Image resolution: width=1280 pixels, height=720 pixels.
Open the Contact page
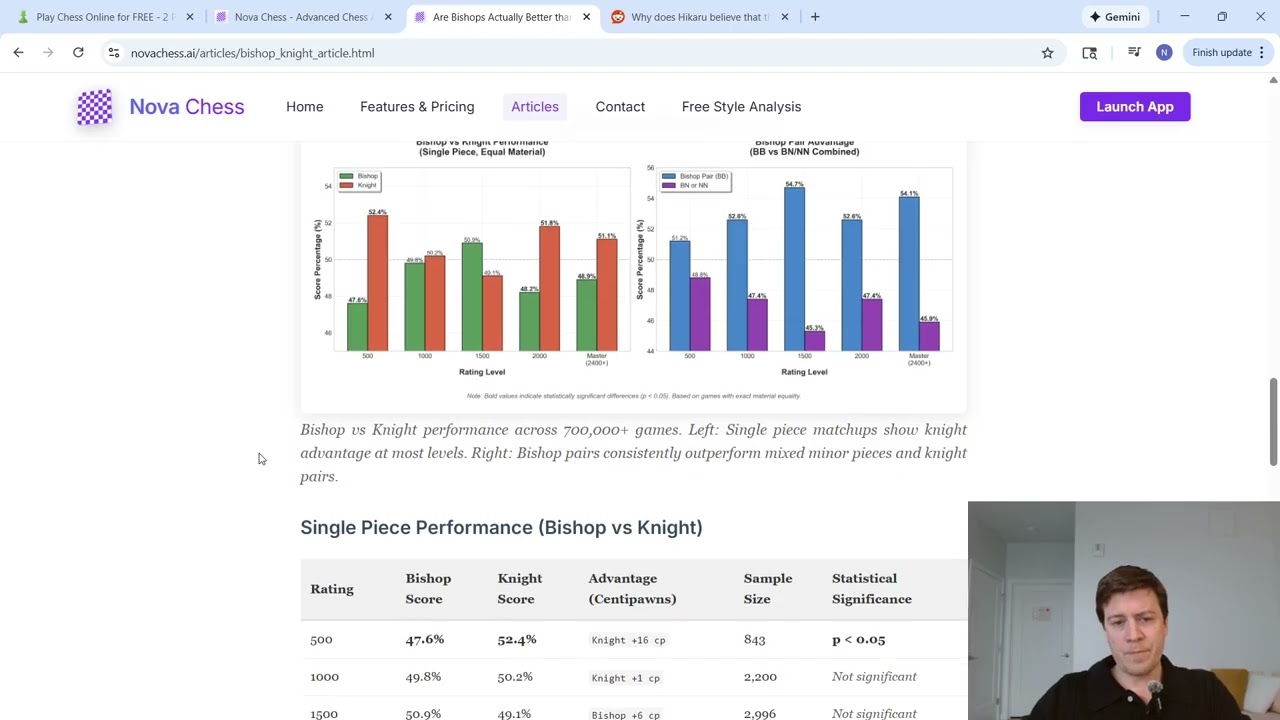(x=620, y=106)
